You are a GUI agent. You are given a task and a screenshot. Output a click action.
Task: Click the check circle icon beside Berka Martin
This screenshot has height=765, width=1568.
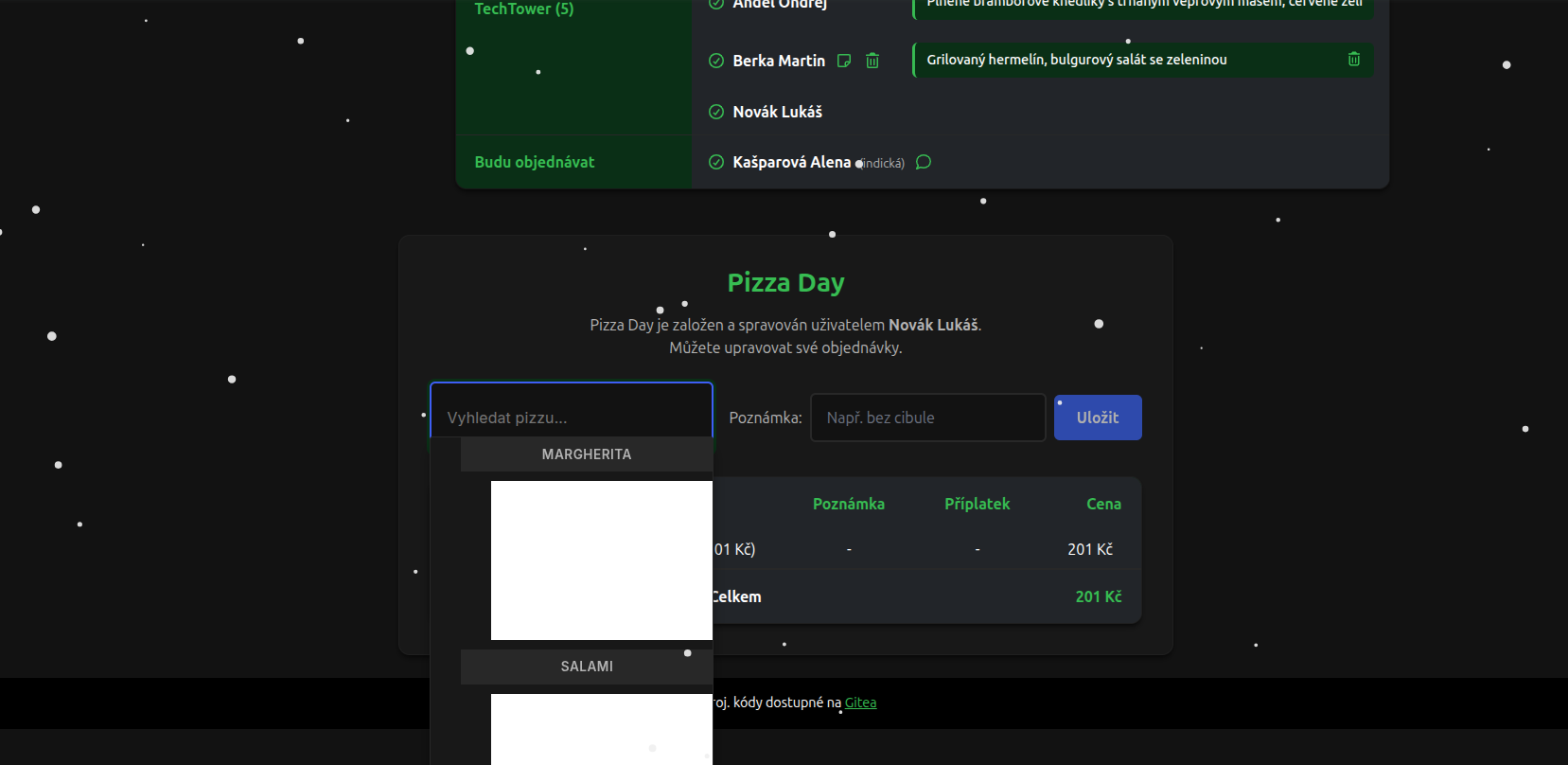coord(716,61)
